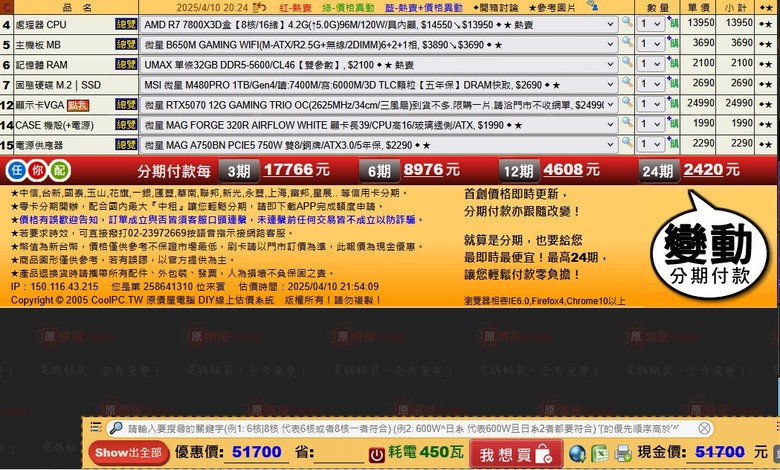Open the RAM dropdown (UMAX 32GB DDR5-5600)

379,65
